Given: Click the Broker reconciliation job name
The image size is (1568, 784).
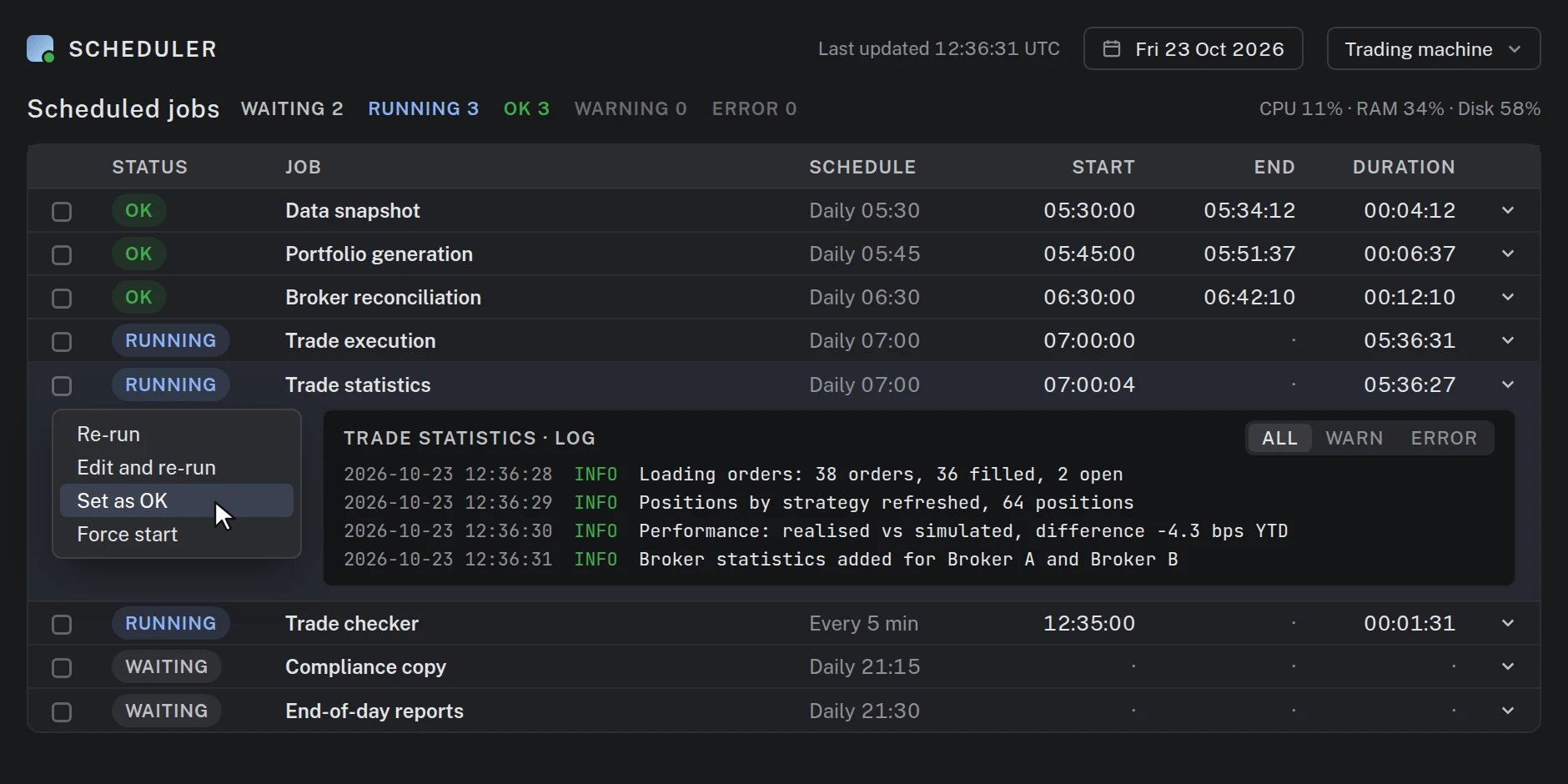Looking at the screenshot, I should [x=384, y=297].
